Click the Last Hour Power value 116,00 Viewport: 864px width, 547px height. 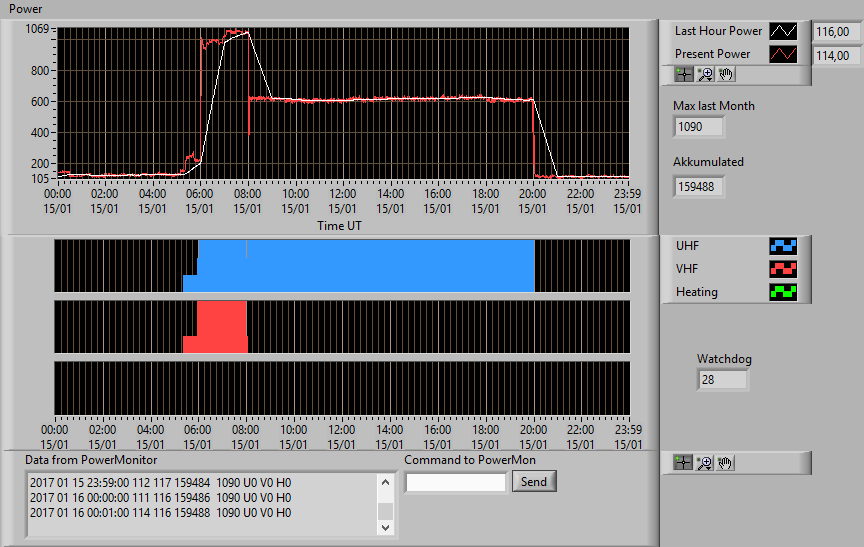[836, 32]
